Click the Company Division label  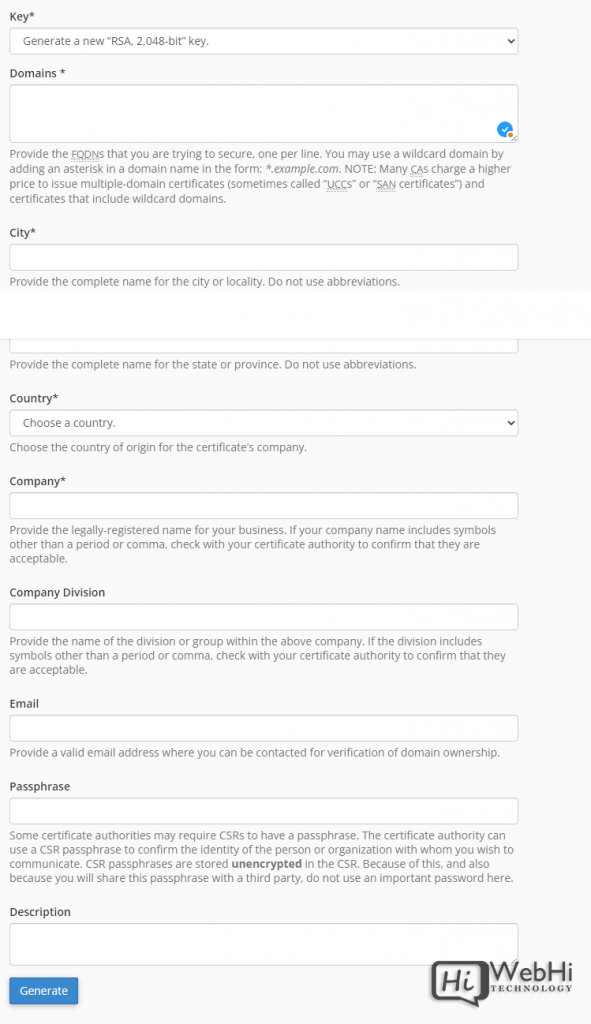click(x=57, y=592)
